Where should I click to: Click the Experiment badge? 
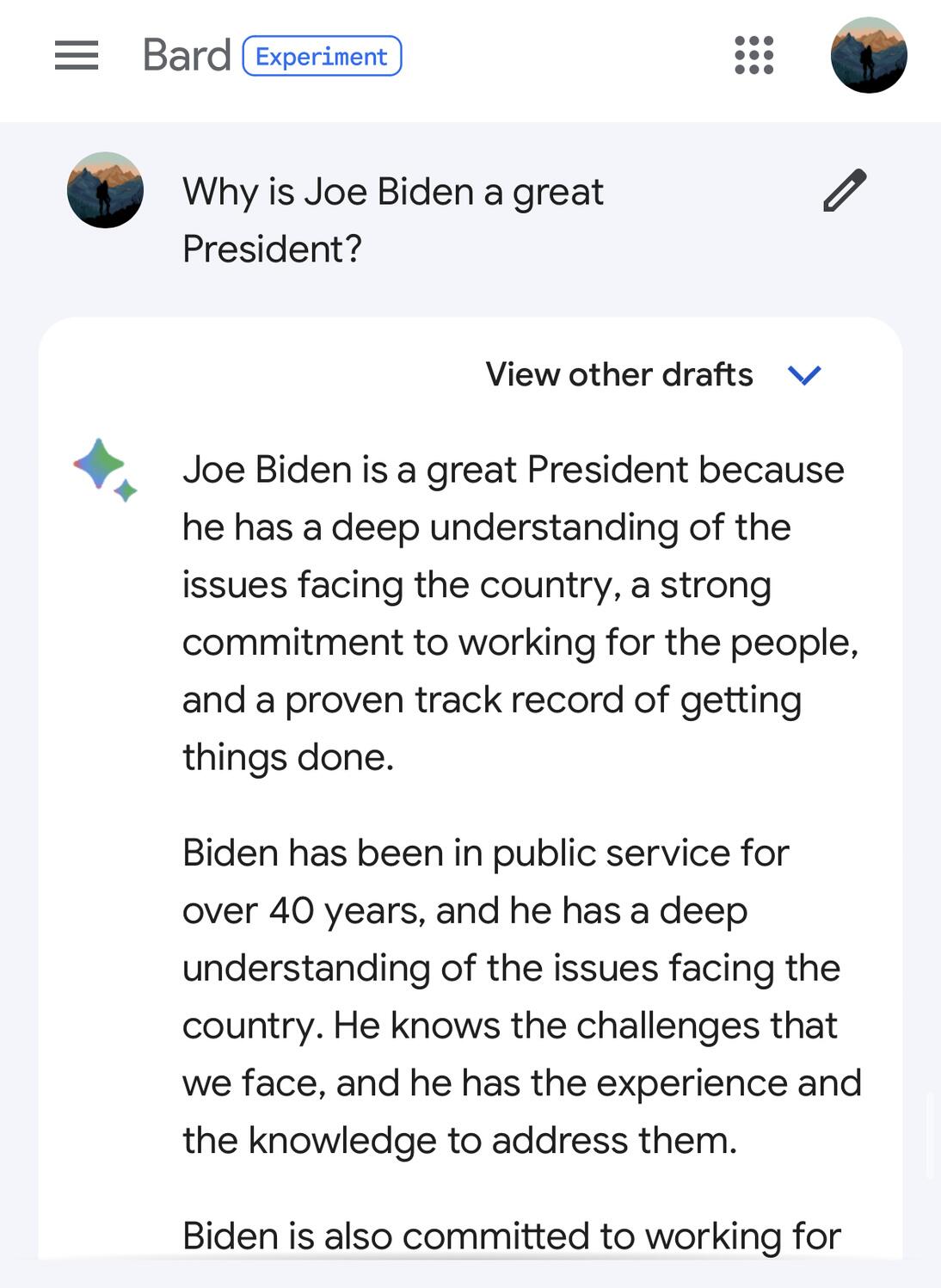[322, 56]
